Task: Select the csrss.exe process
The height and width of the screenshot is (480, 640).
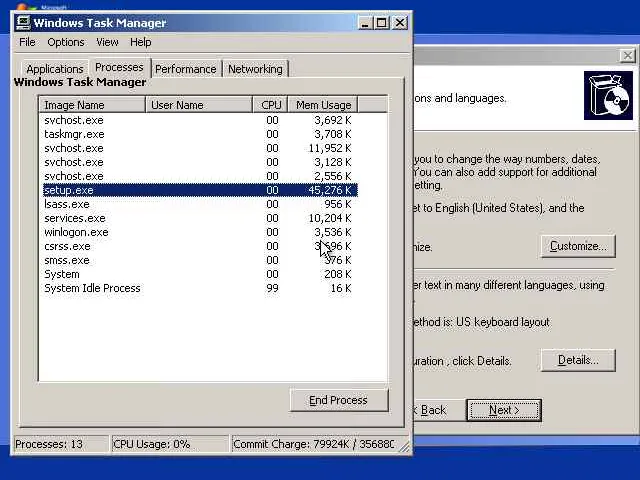Action: tap(200, 246)
